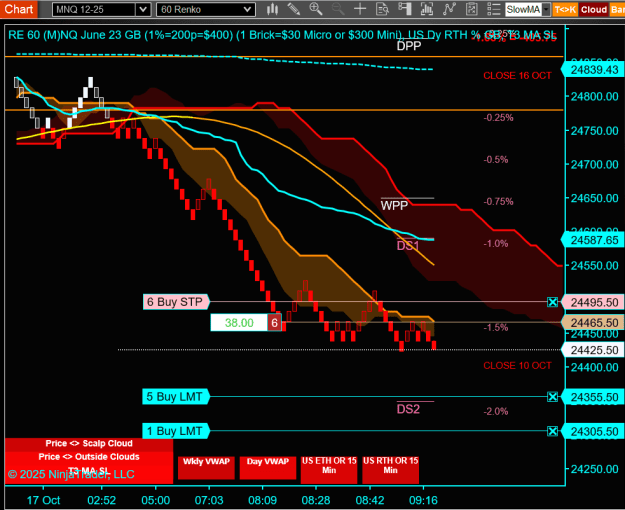
Task: Open the chart Properties clipboard icon
Action: point(472,9)
